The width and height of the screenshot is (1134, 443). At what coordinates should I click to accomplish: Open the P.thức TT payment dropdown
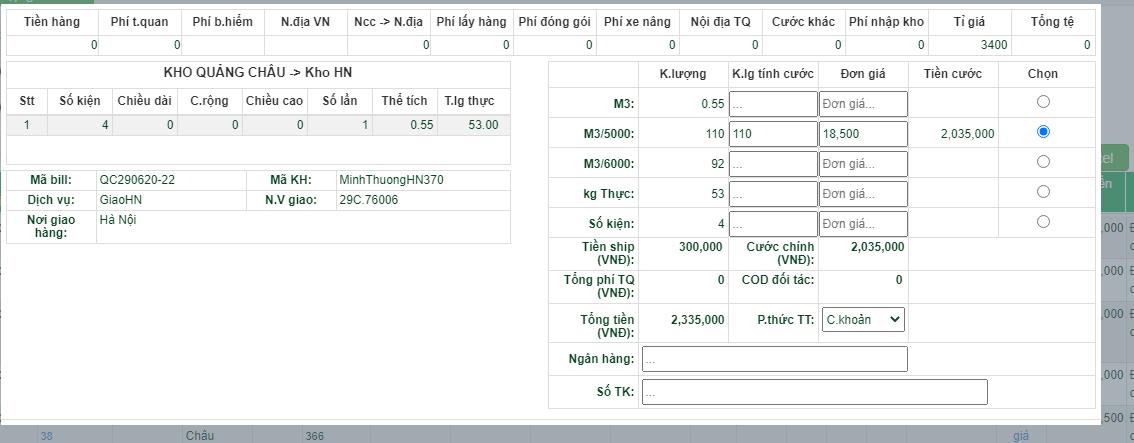point(863,320)
